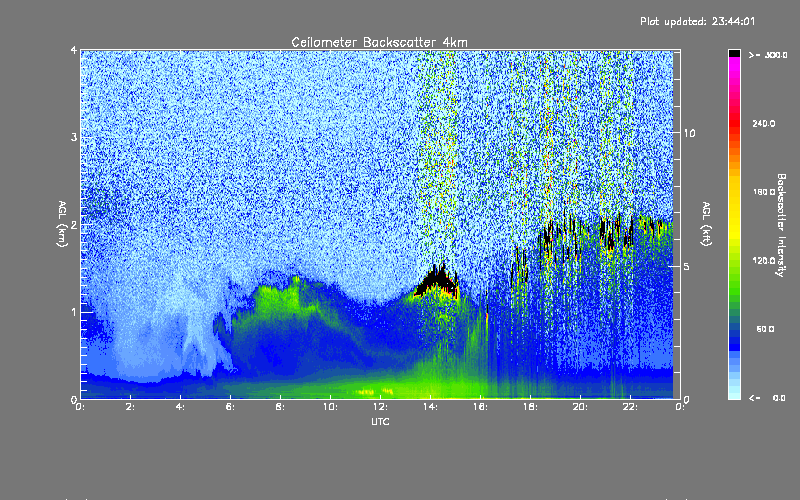Click the "3" tick on the km axis
800x500 pixels.
(74, 137)
